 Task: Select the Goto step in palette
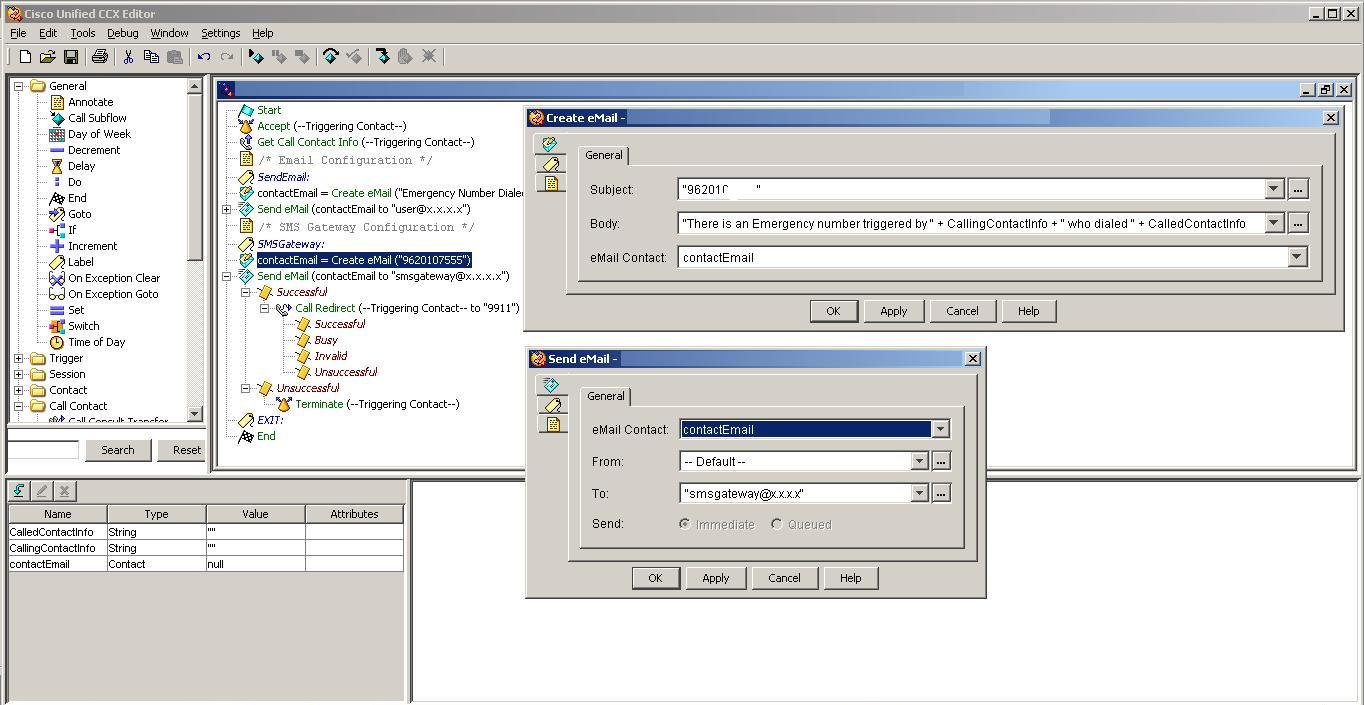point(79,214)
